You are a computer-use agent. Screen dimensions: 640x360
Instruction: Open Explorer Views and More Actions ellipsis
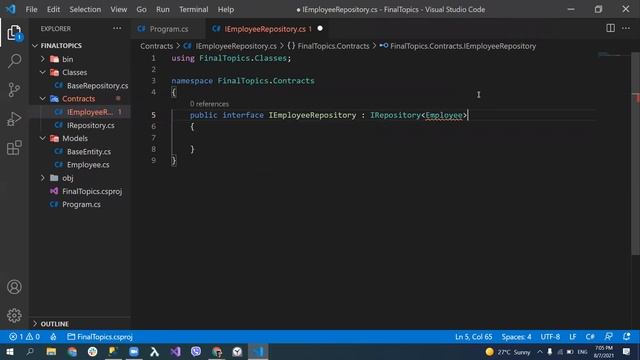coord(117,29)
